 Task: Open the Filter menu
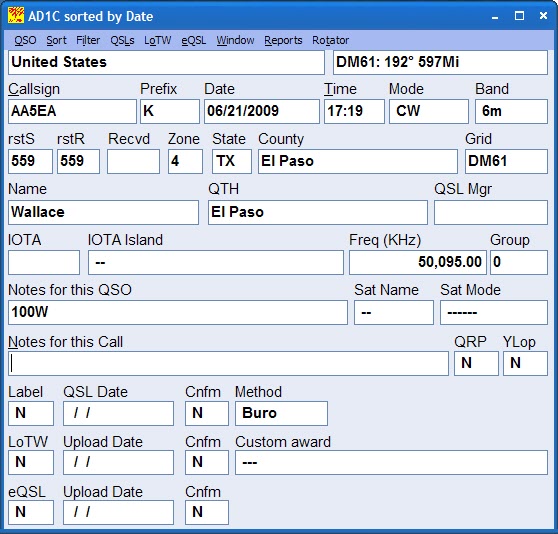coord(88,40)
